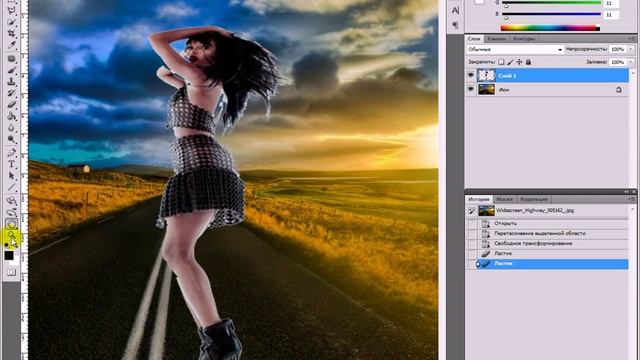The image size is (640, 360).
Task: Select the Слой 1 layer row
Action: tap(547, 76)
